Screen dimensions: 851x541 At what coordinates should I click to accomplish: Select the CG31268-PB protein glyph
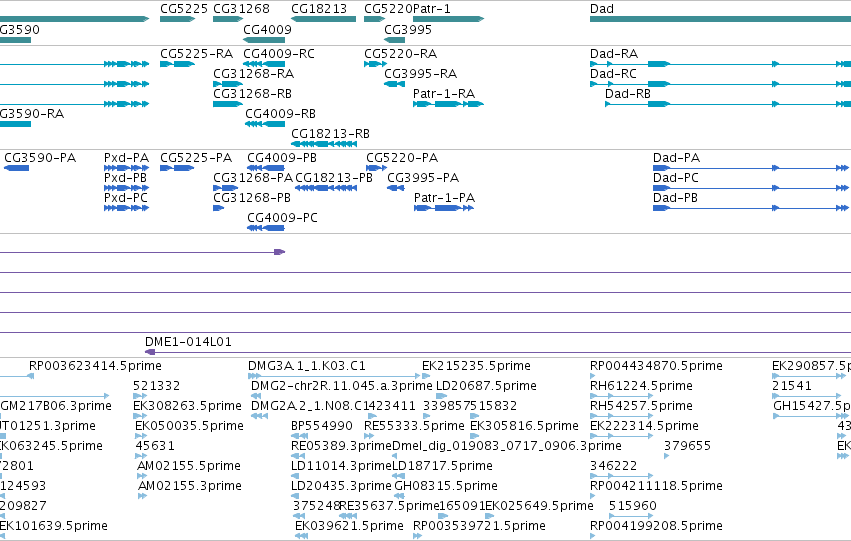[219, 208]
